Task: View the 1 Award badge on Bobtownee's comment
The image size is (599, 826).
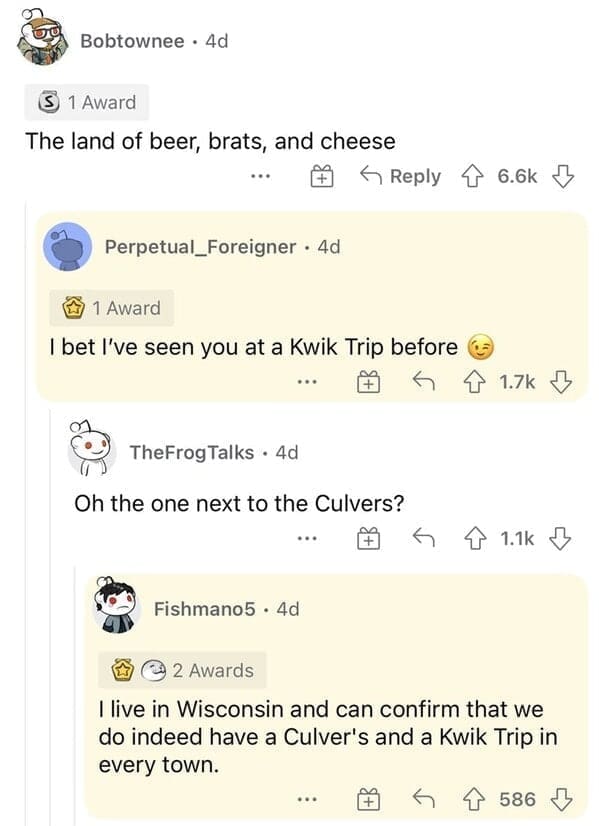Action: click(x=86, y=102)
